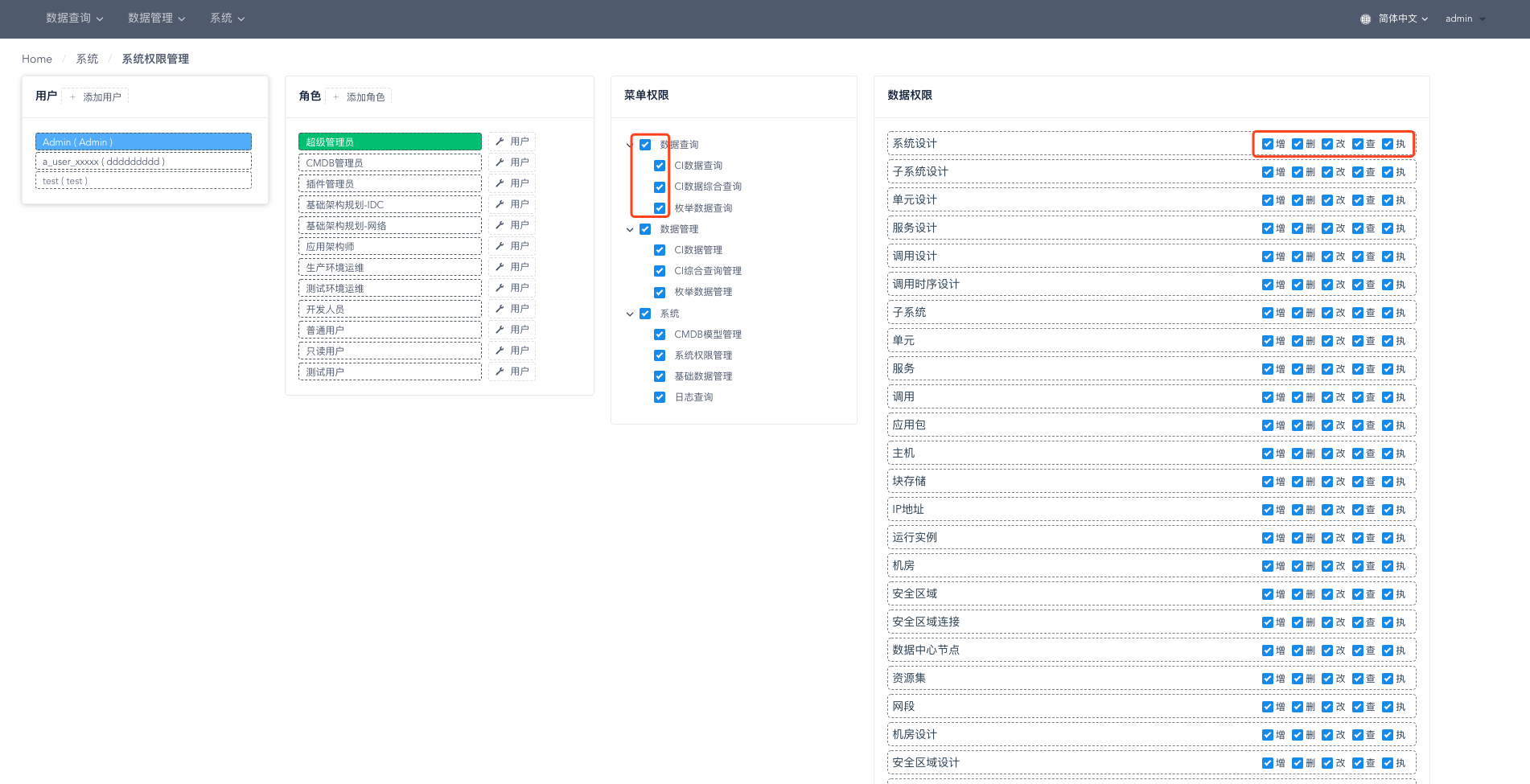This screenshot has height=784, width=1530.
Task: Click 数据中心节点 row label
Action: (x=926, y=650)
